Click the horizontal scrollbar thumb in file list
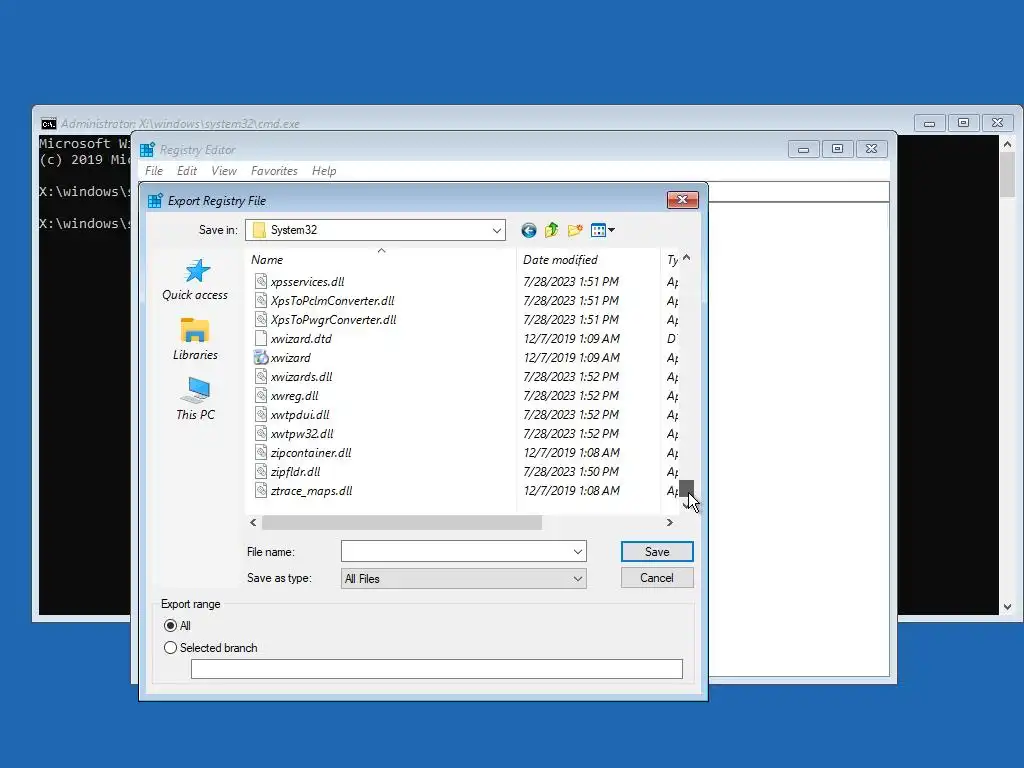 point(402,522)
